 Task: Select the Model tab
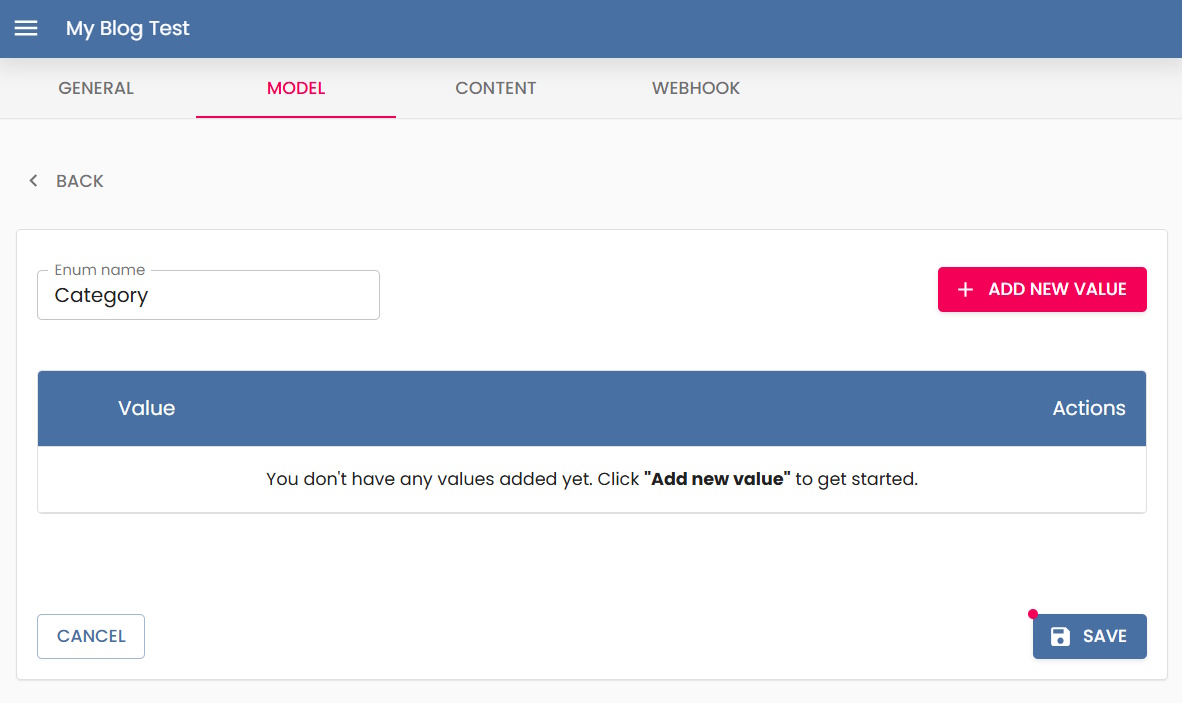[x=296, y=88]
